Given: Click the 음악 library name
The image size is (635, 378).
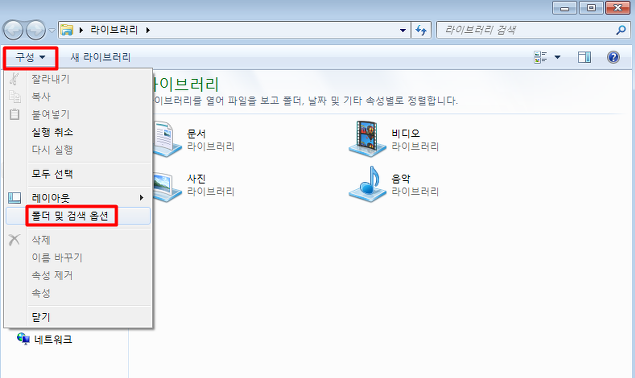Looking at the screenshot, I should click(x=401, y=179).
